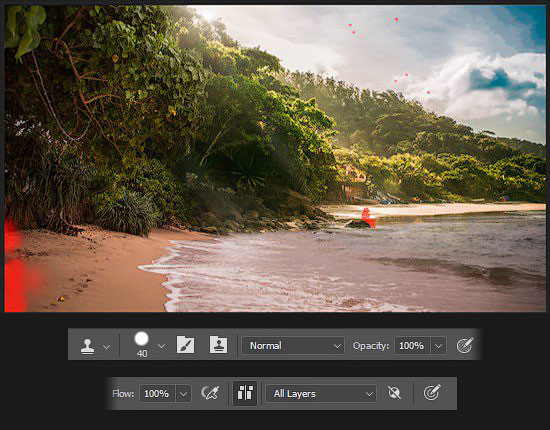This screenshot has height=430, width=550.
Task: Enable airbrush build-up effects
Action: (x=210, y=393)
